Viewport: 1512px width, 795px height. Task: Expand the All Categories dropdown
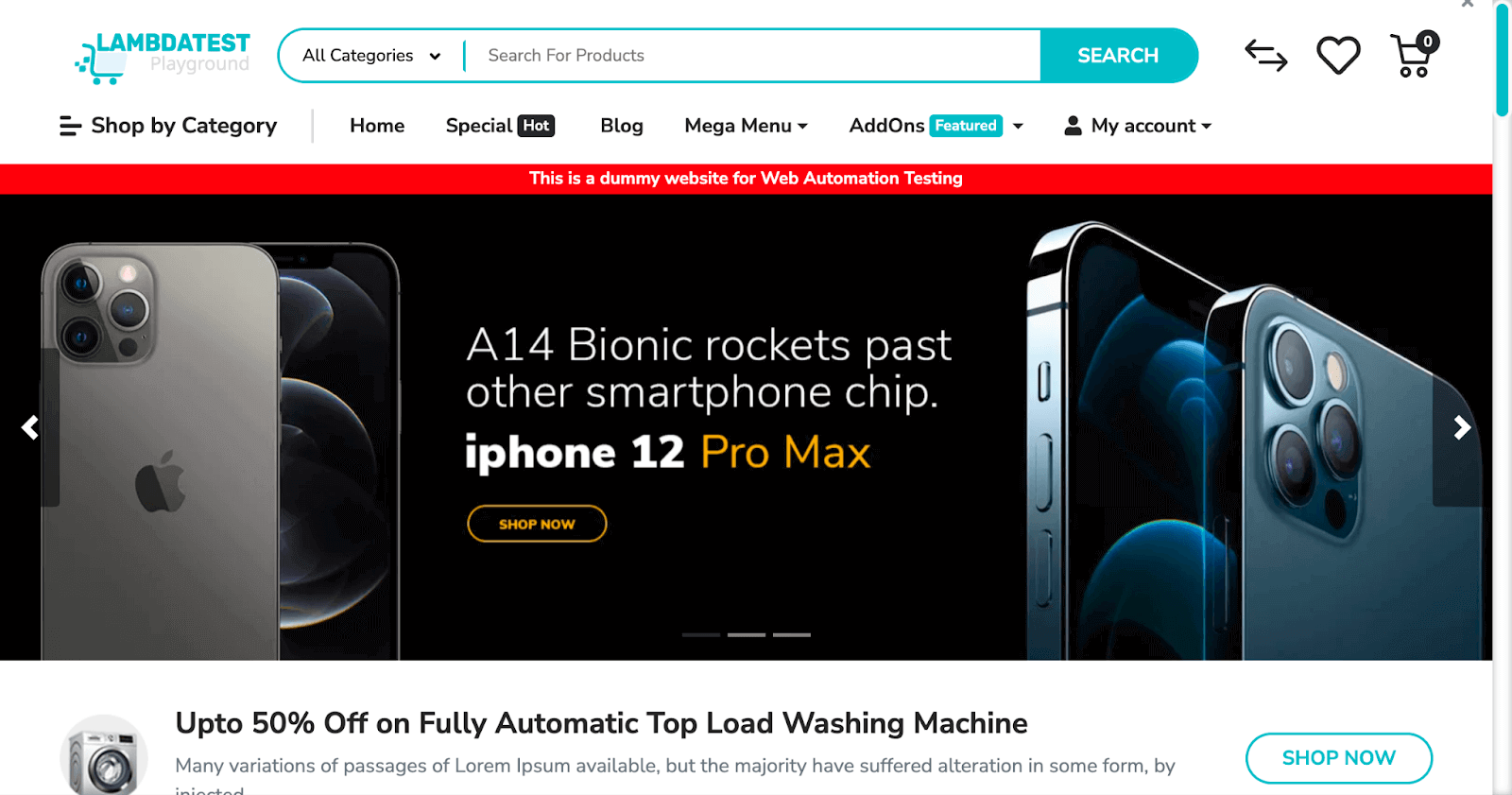[x=371, y=56]
